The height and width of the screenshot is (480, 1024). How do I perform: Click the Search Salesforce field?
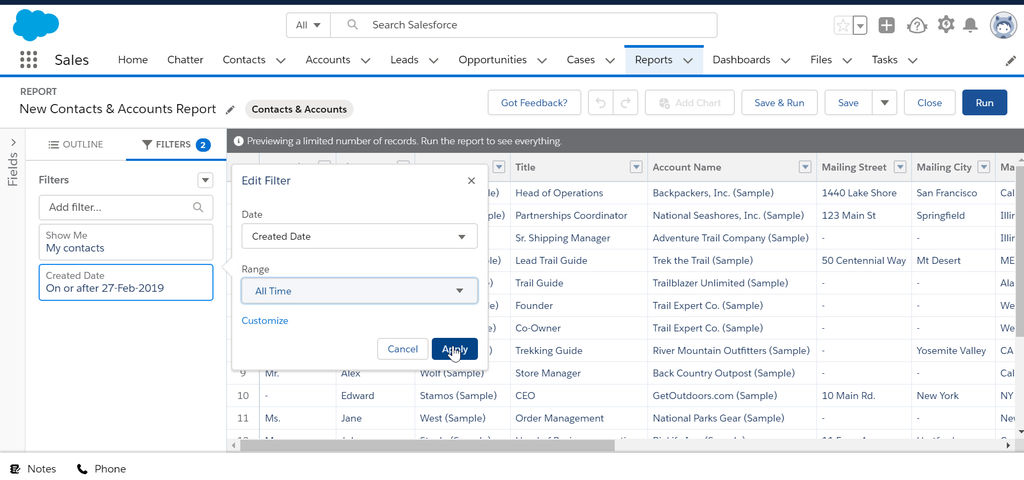(524, 25)
